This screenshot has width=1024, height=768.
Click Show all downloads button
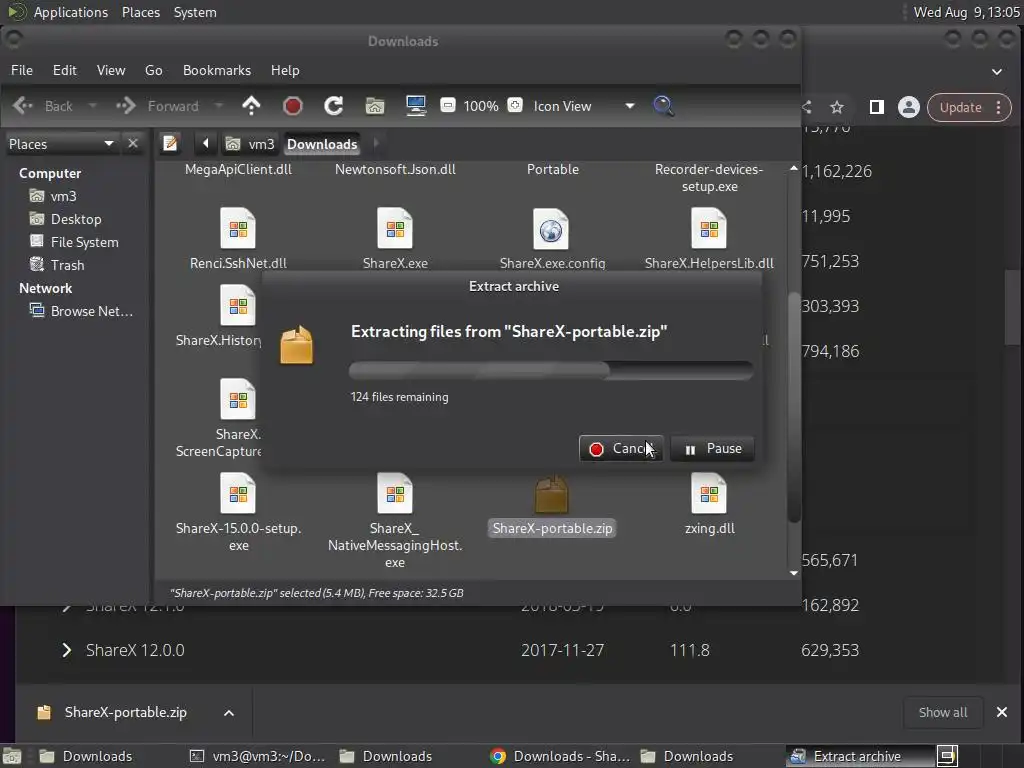point(943,712)
